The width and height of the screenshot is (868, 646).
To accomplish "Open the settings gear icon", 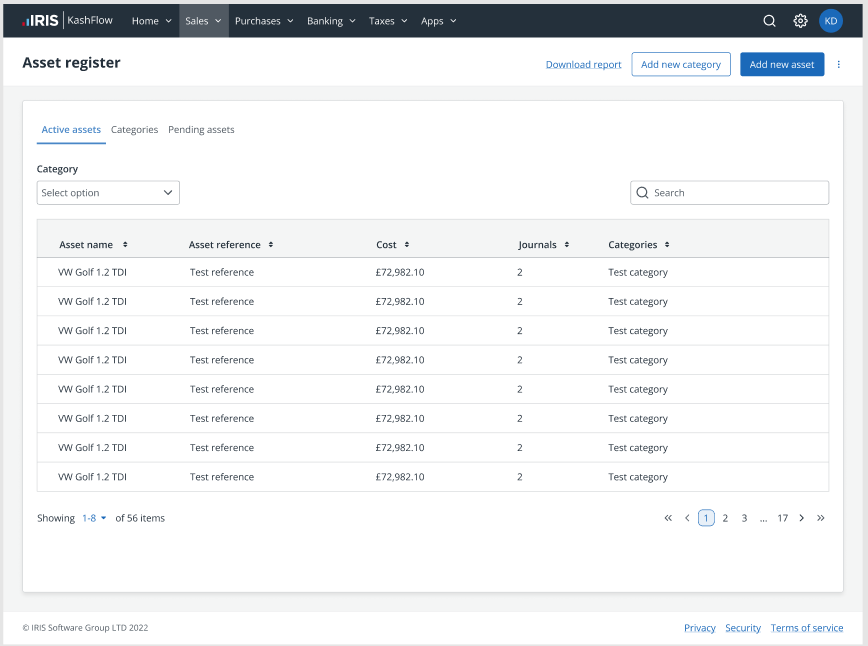I will 800,21.
